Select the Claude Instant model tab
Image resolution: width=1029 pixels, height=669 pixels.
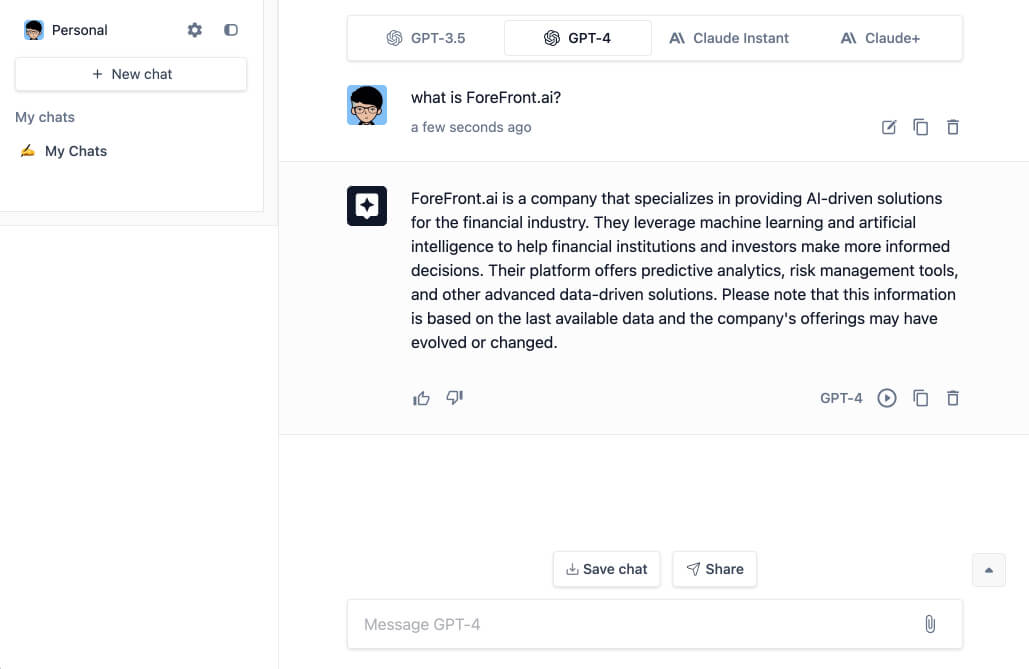(x=728, y=38)
